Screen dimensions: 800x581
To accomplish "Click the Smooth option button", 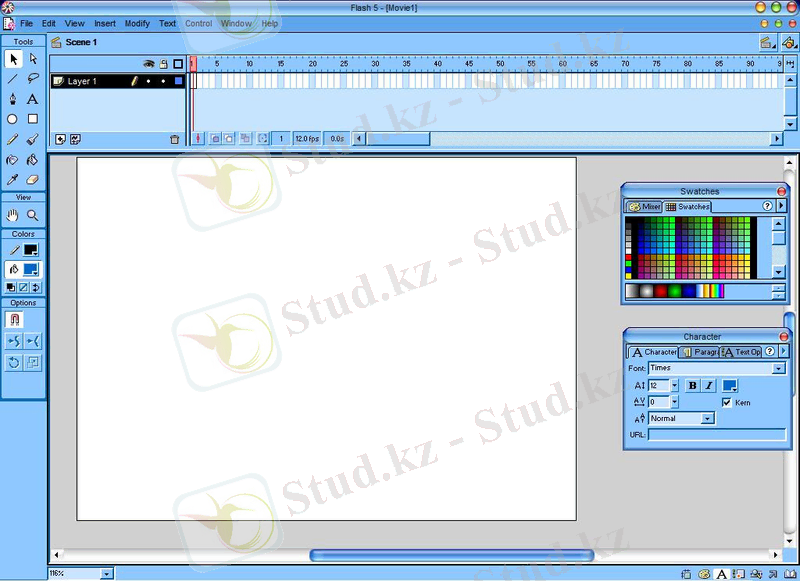I will 14,341.
